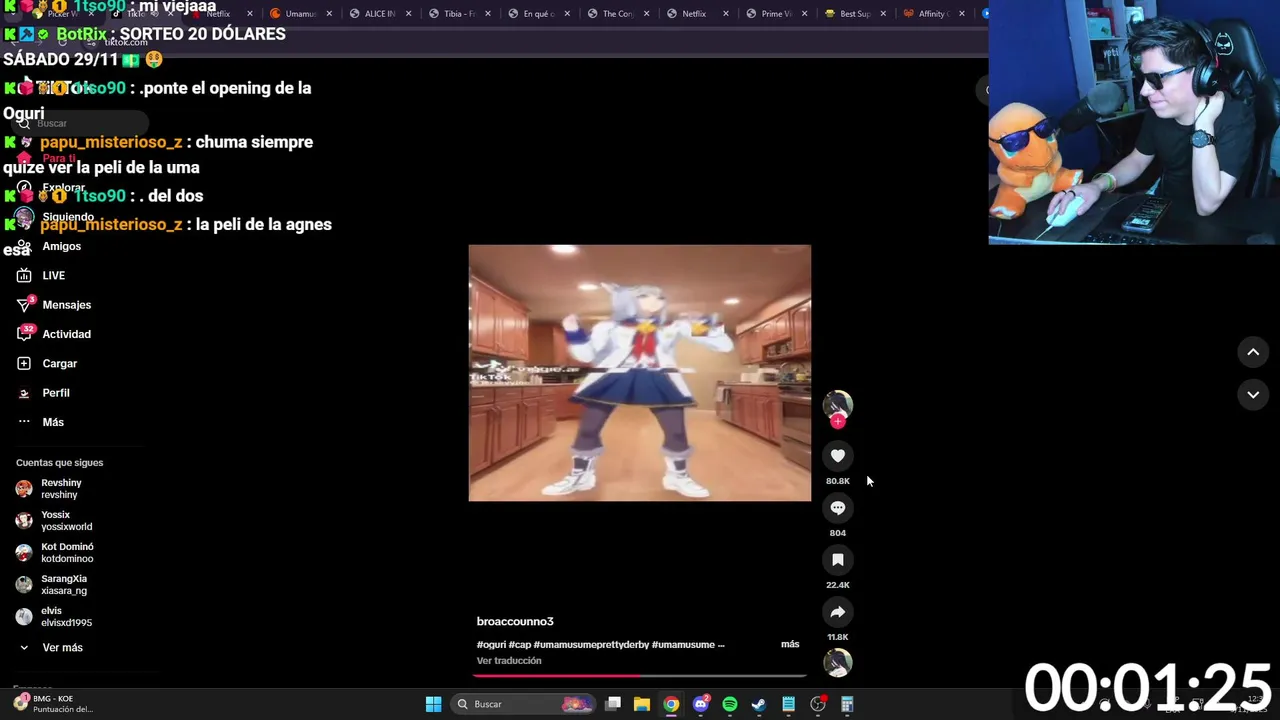The height and width of the screenshot is (720, 1280).
Task: Switch to the Prime Video browser tab
Action: pos(777,14)
